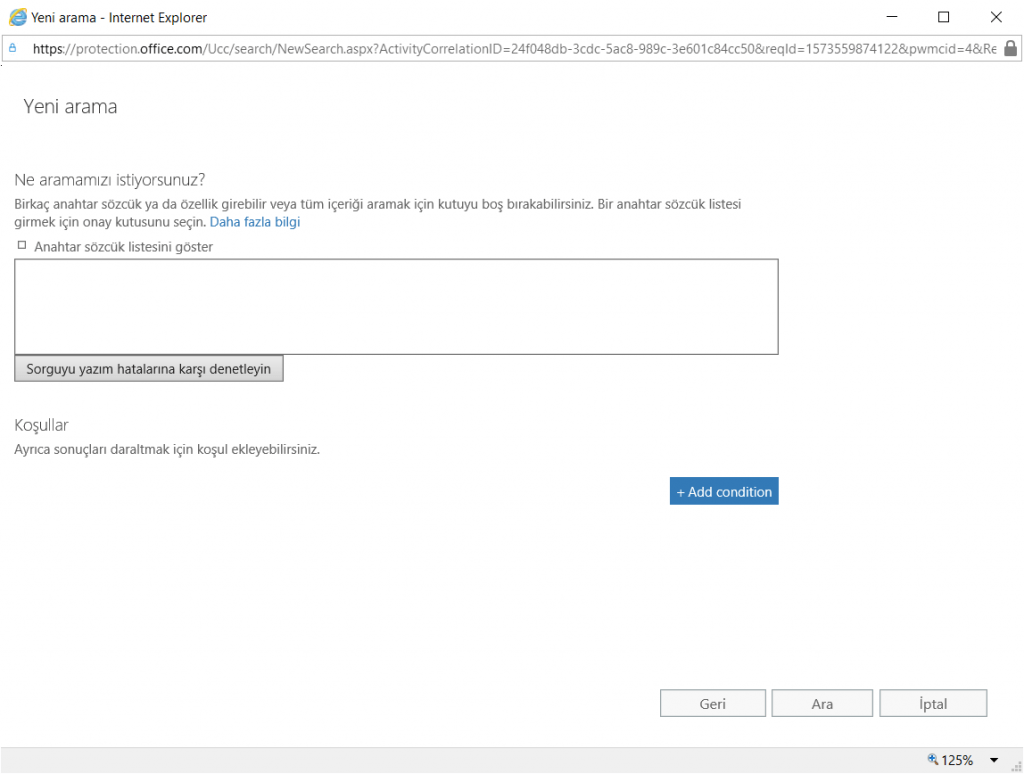Focus the keyword search text box
This screenshot has height=774, width=1024.
click(x=396, y=306)
